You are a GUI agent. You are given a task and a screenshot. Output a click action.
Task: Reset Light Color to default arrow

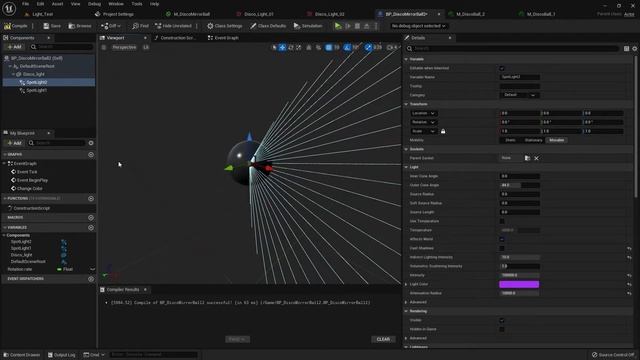(x=629, y=284)
